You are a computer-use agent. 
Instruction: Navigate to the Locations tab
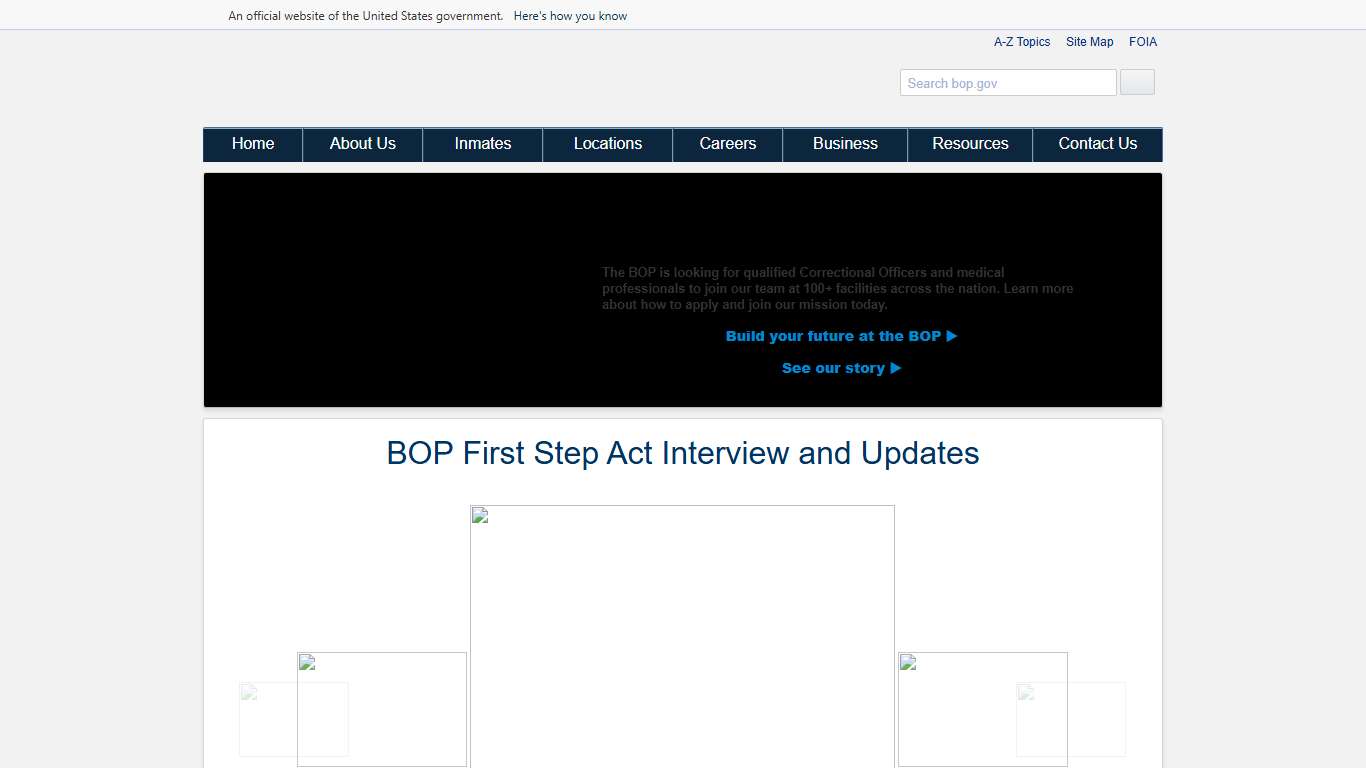(607, 144)
